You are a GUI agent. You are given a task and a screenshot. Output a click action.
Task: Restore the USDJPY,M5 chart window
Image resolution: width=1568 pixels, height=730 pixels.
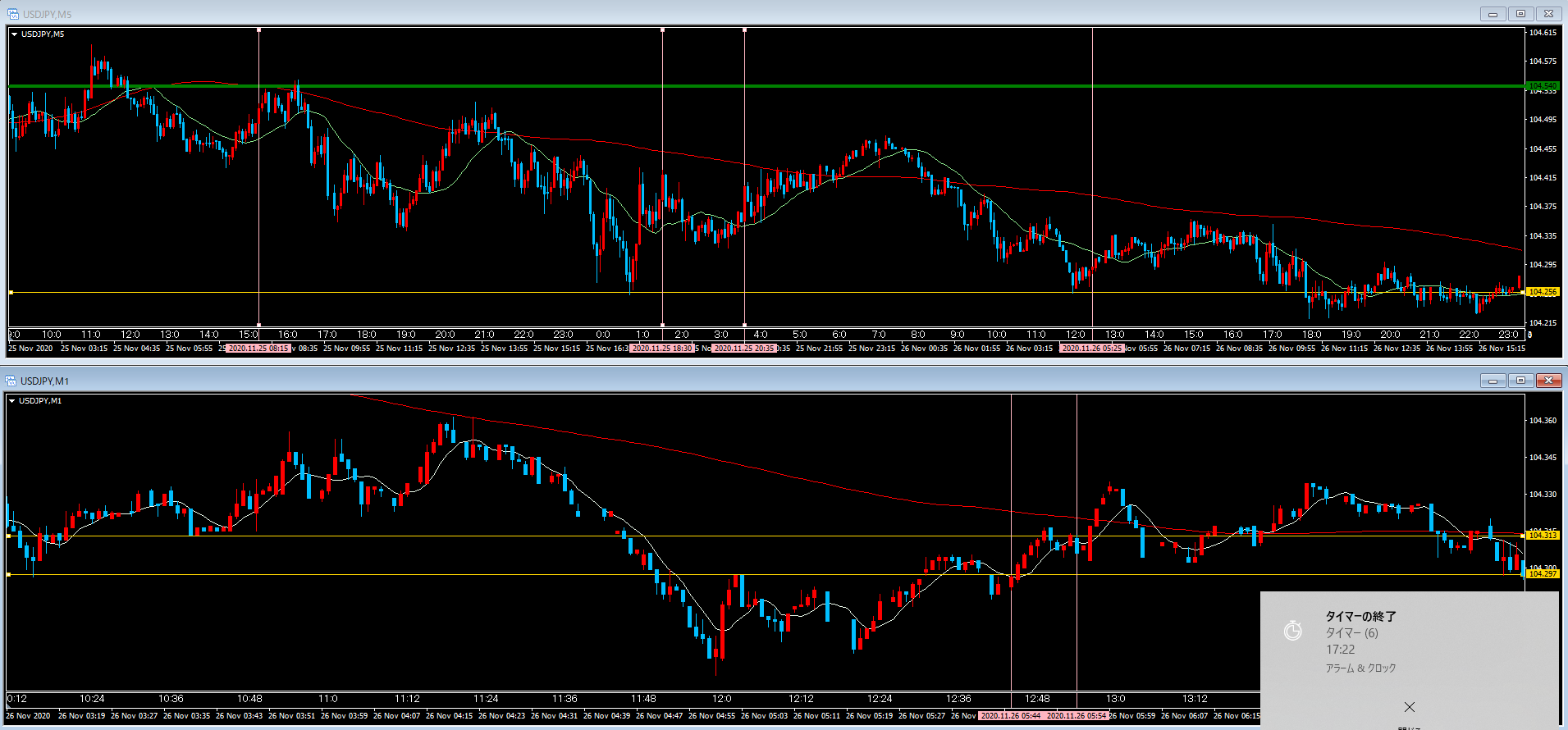1520,14
